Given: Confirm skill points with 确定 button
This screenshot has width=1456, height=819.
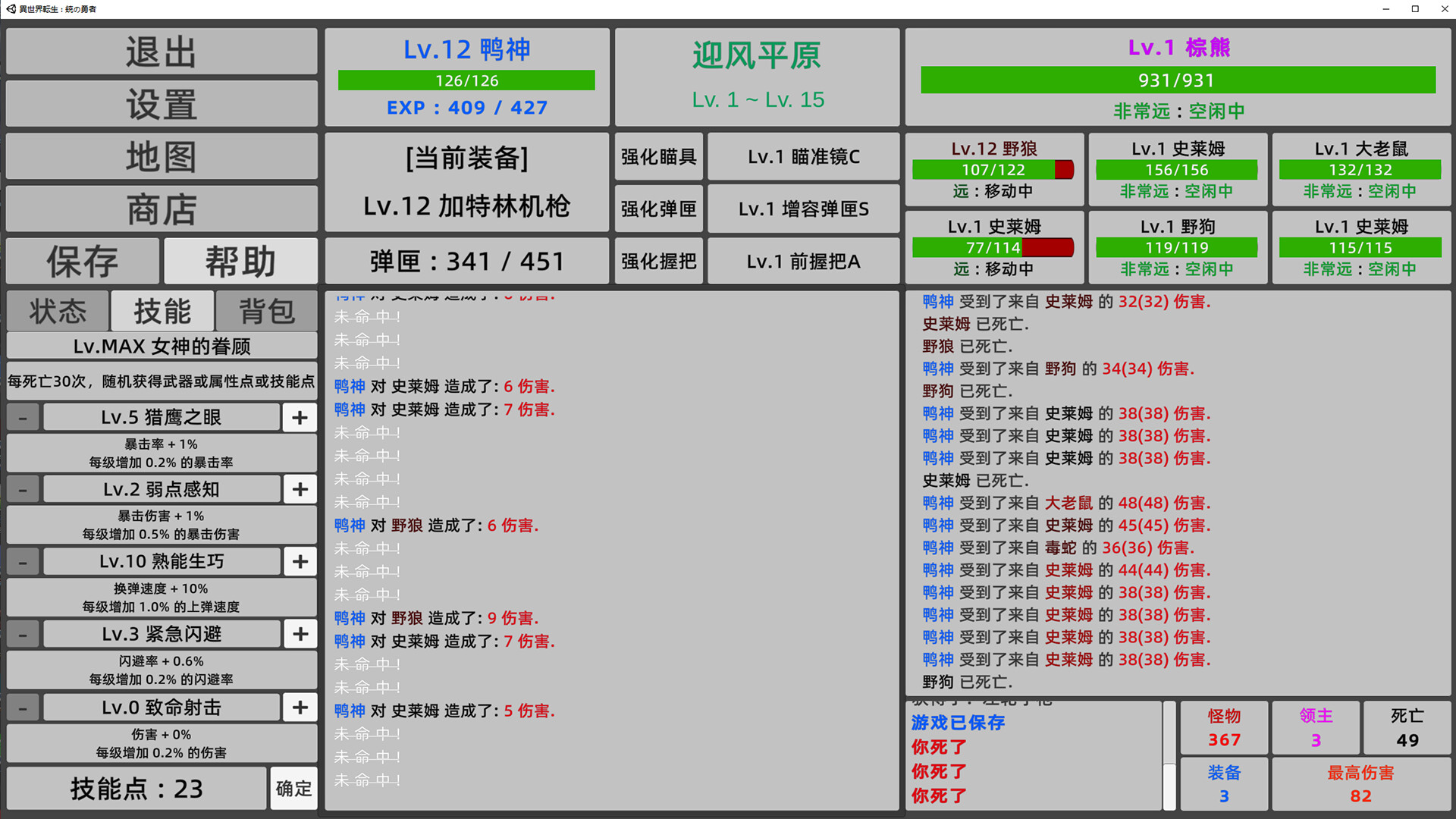Looking at the screenshot, I should click(x=293, y=789).
